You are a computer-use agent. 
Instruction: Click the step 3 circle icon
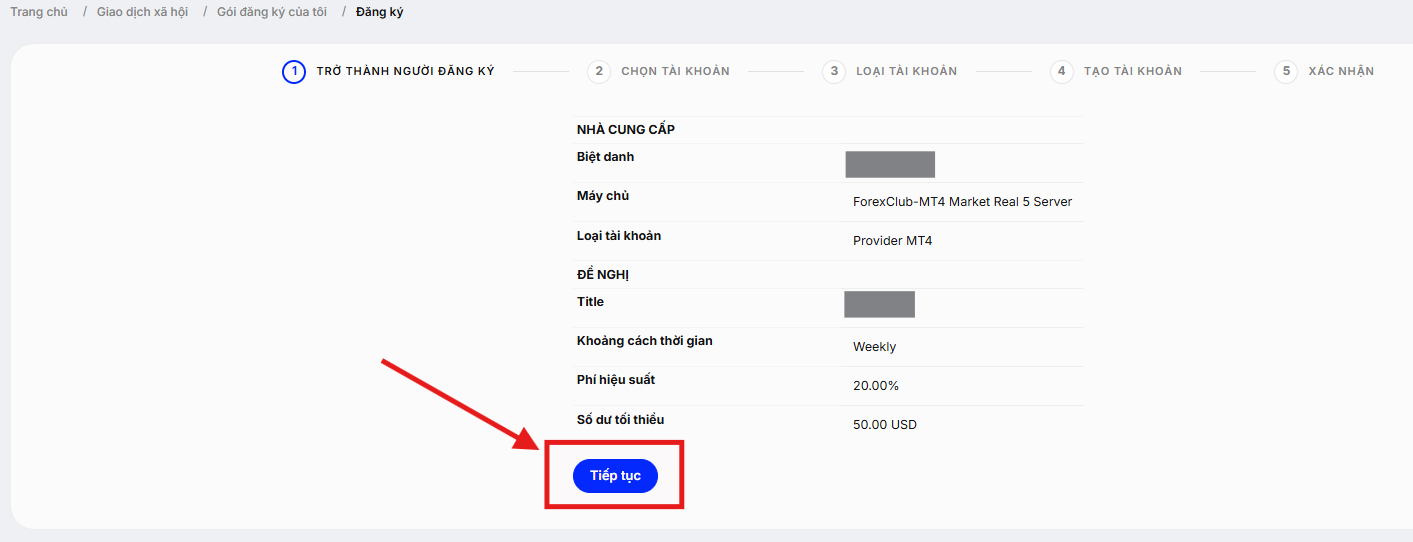click(834, 71)
